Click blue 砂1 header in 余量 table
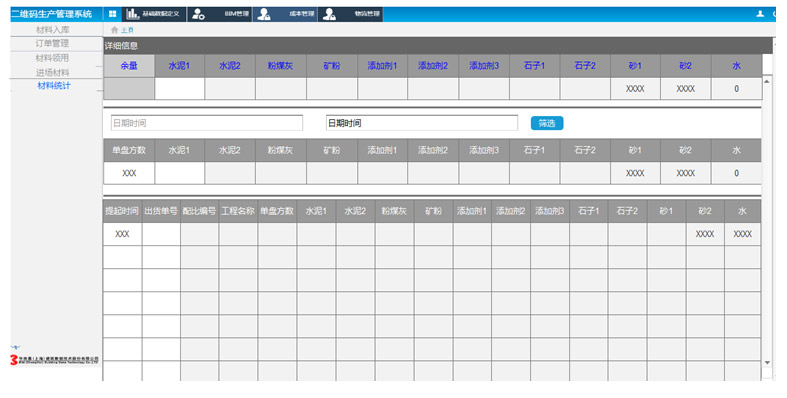The image size is (787, 398). pos(635,66)
